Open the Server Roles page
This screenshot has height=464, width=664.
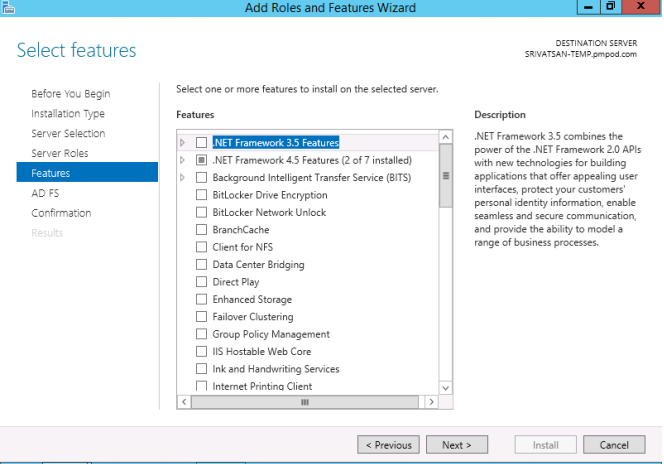60,153
